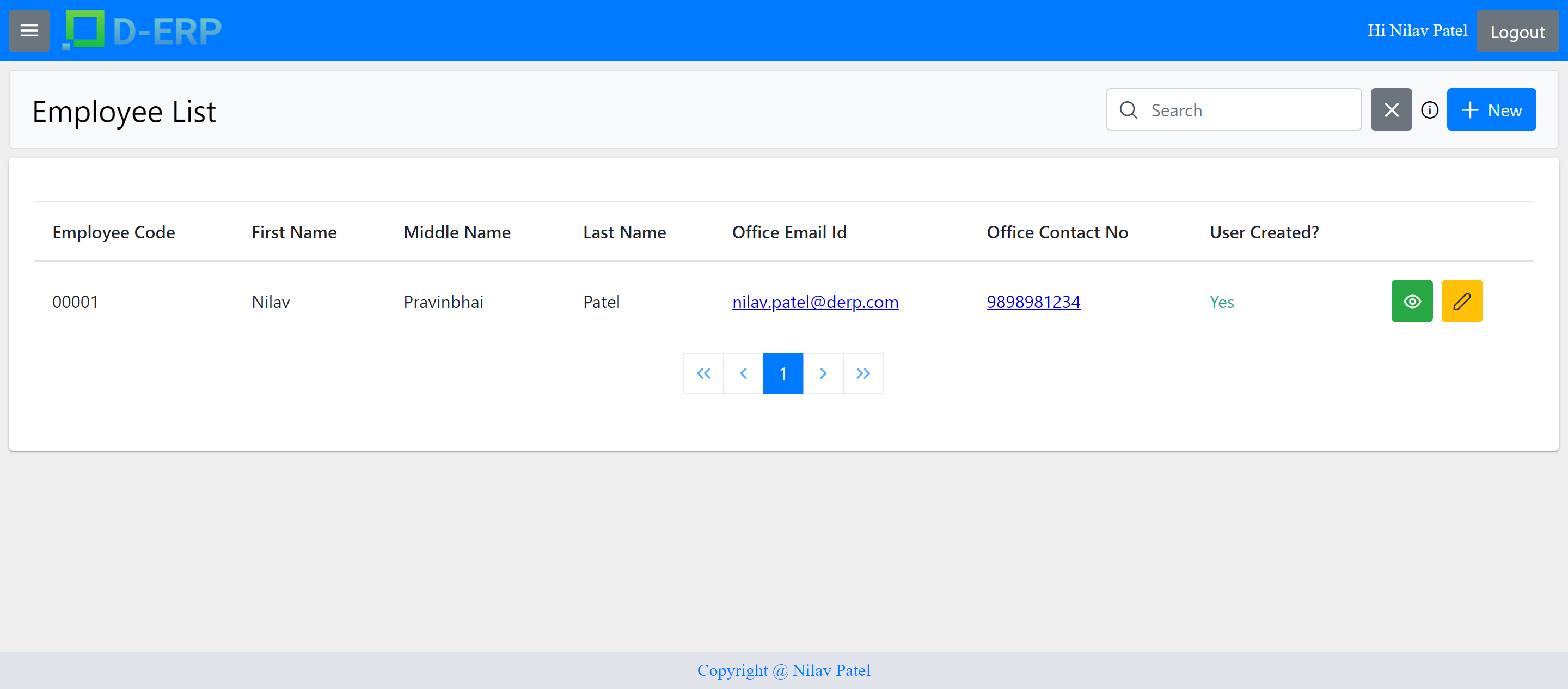Click the New employee button
Viewport: 1568px width, 689px height.
click(x=1491, y=110)
